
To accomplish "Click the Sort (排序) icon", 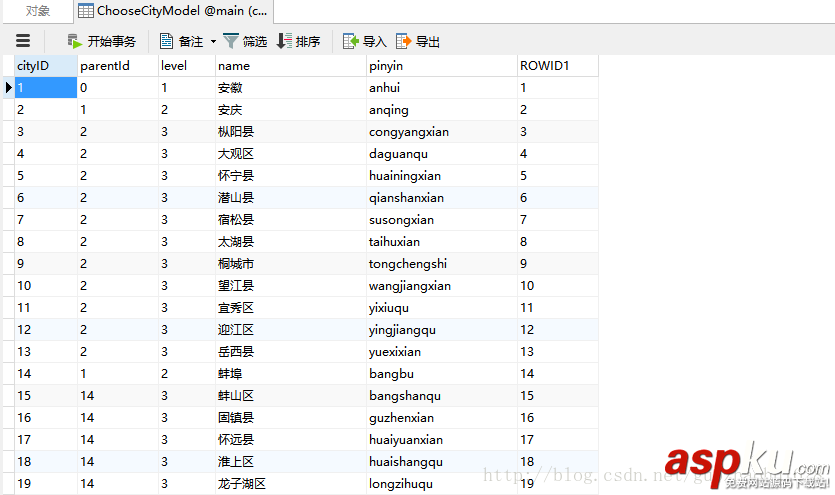I will 284,41.
